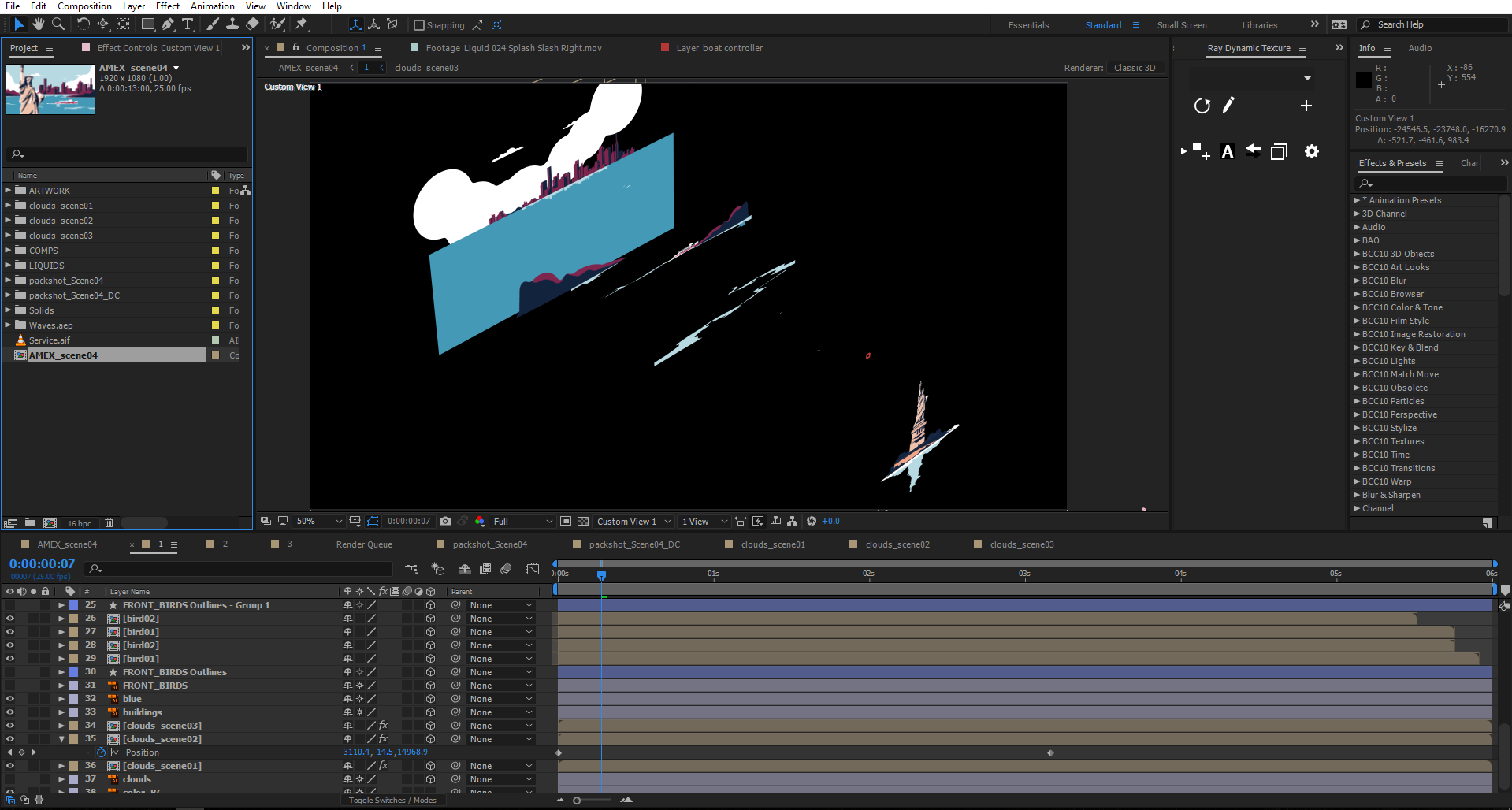1512x810 pixels.
Task: Collapse the [clouds_scene02] layer 35
Action: [61, 739]
